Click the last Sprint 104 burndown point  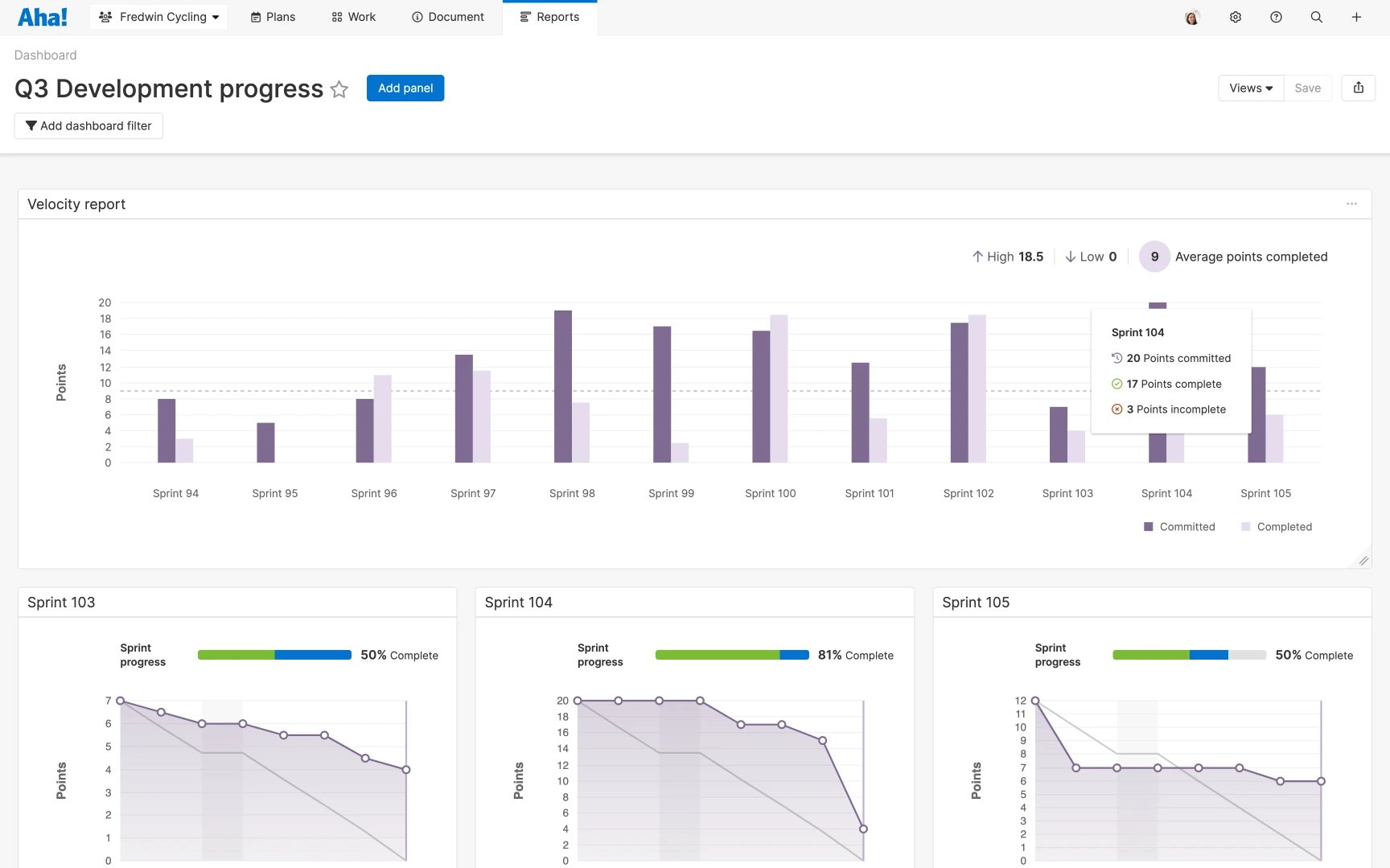863,829
